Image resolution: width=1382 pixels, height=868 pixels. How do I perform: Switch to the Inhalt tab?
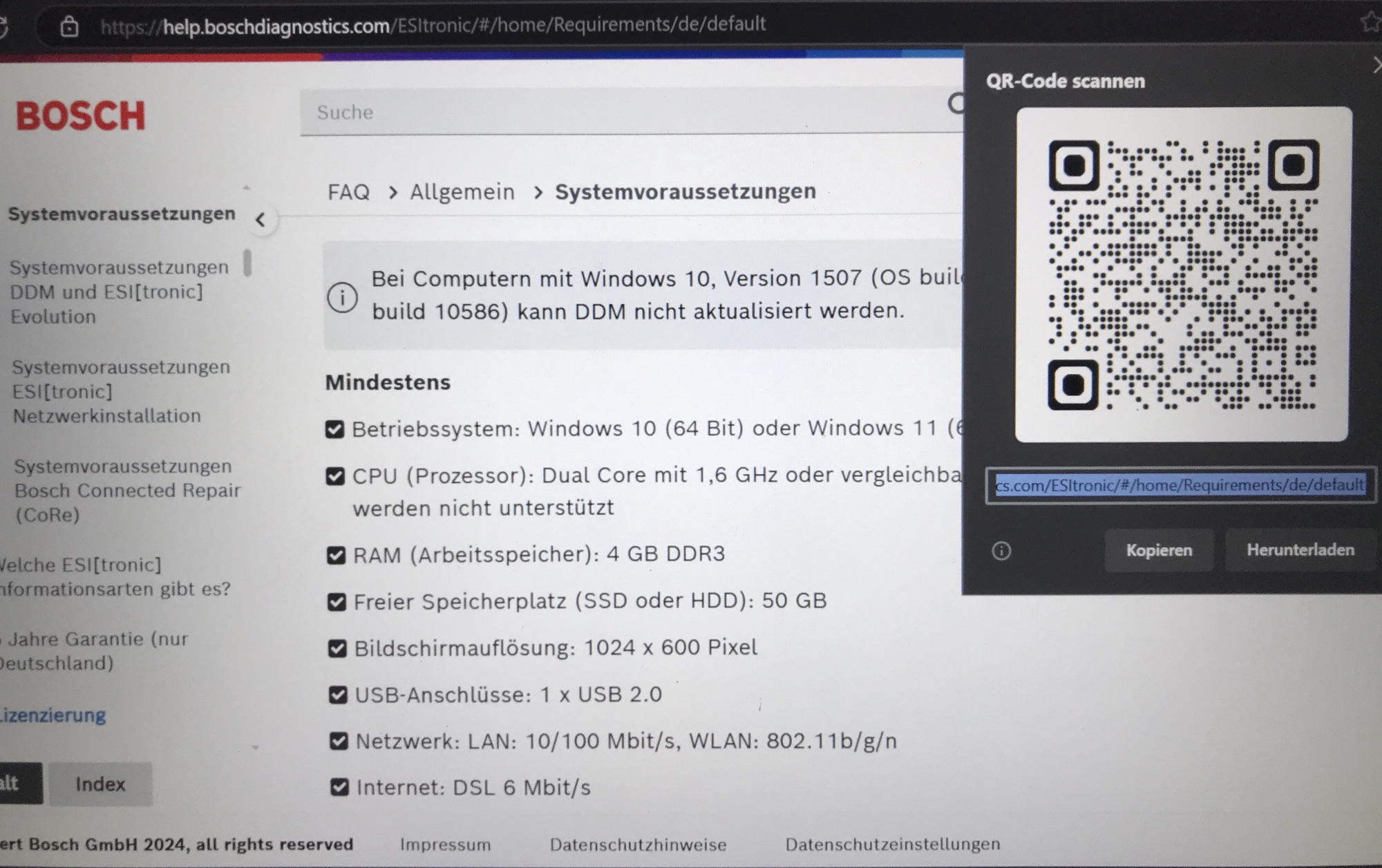(21, 783)
